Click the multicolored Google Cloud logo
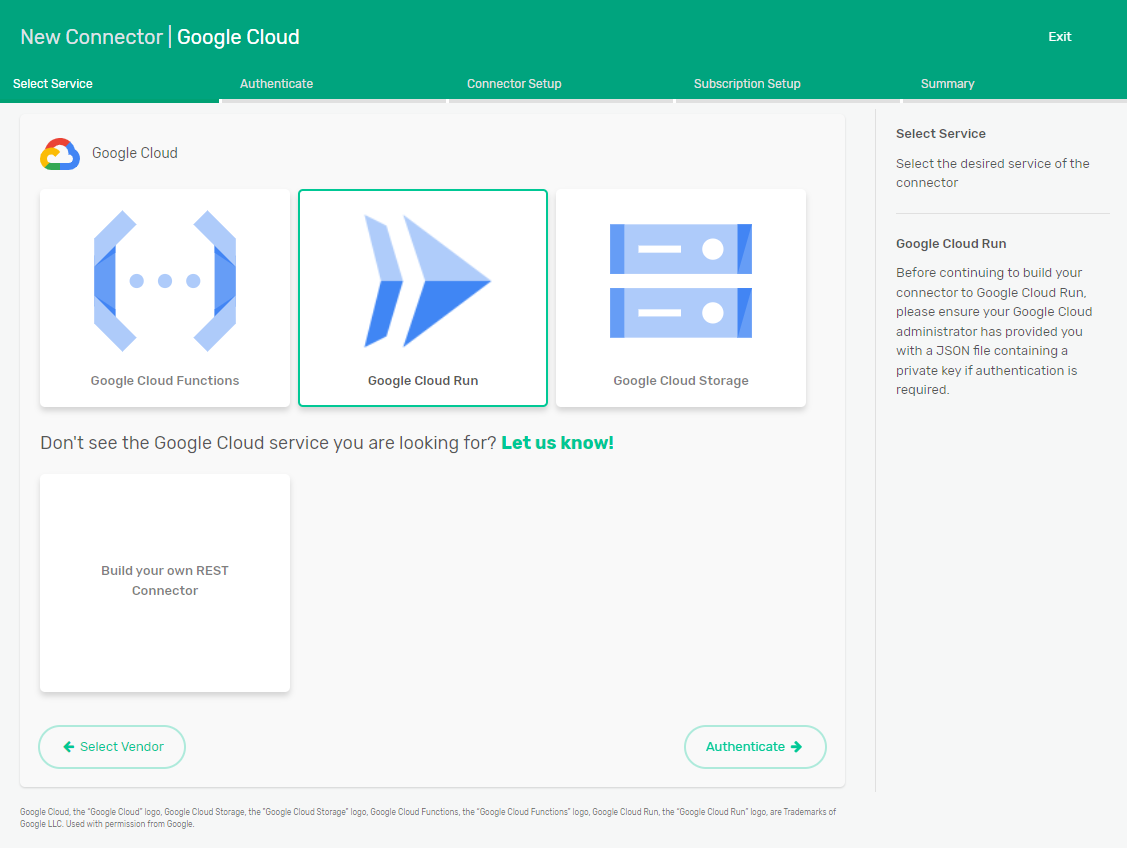Image resolution: width=1127 pixels, height=848 pixels. point(60,154)
